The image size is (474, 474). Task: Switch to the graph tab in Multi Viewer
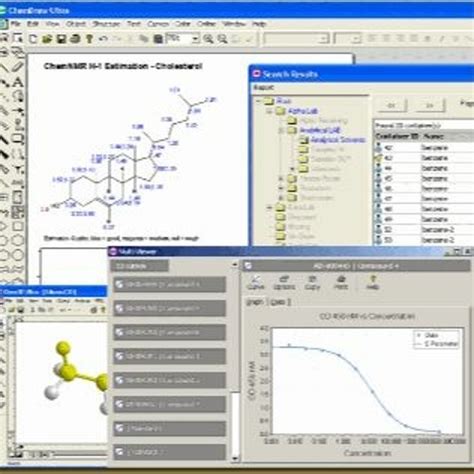tap(254, 302)
